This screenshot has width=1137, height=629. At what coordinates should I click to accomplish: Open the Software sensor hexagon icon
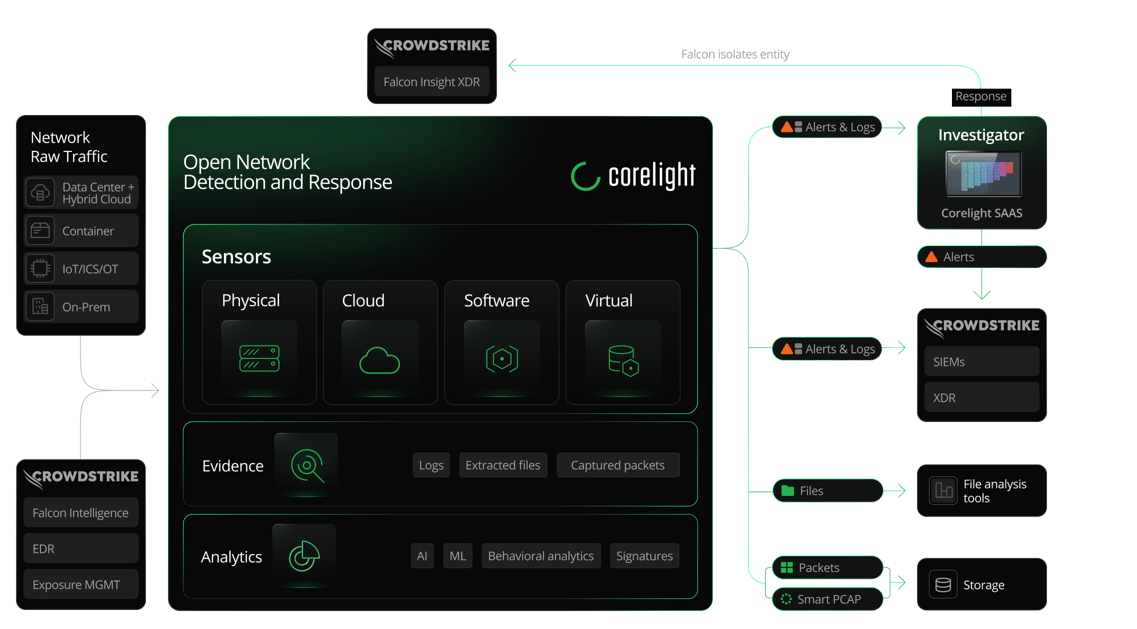501,358
